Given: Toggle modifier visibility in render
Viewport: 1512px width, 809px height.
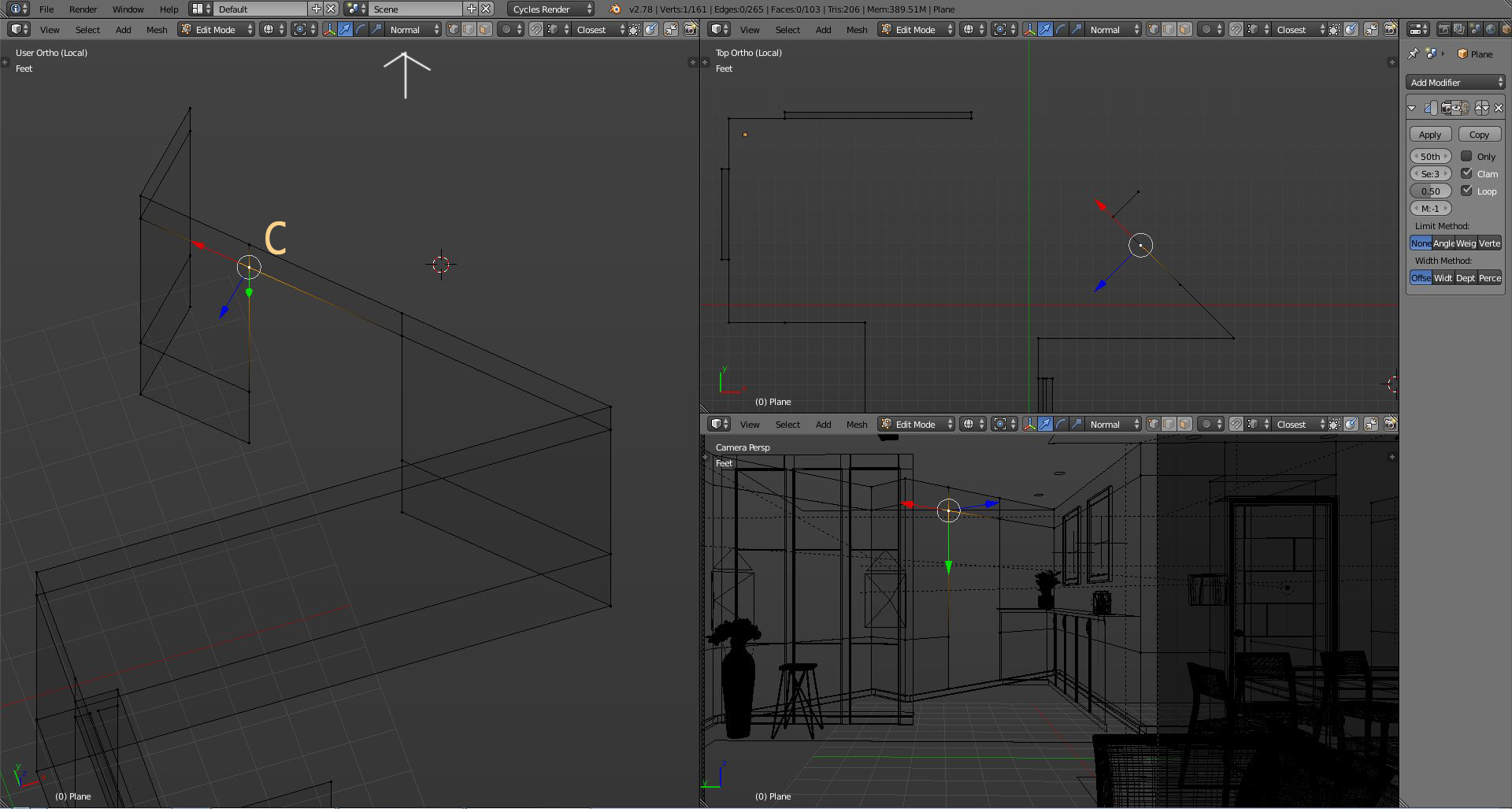Looking at the screenshot, I should pos(1446,108).
